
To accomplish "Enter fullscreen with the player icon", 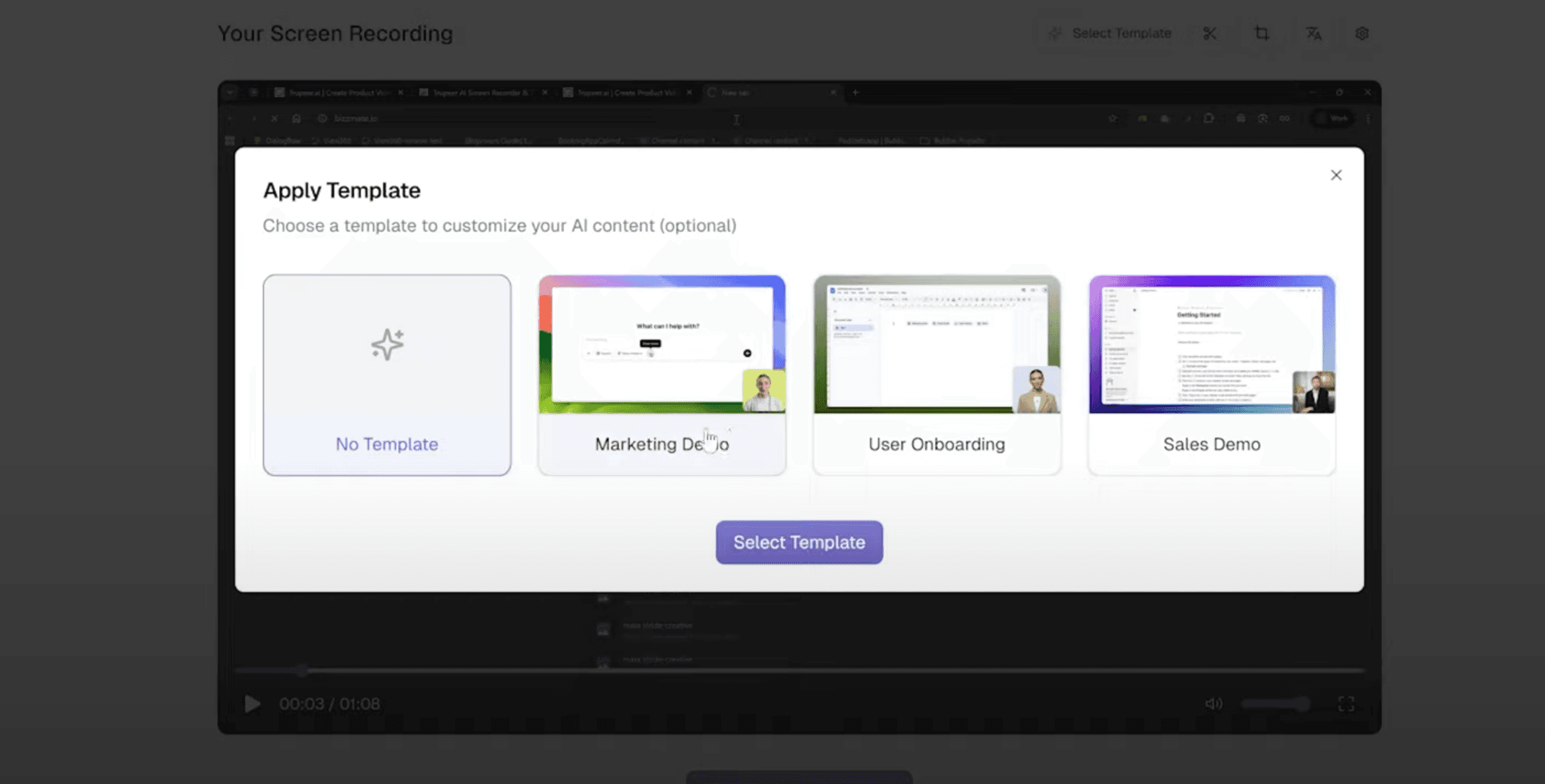I will click(x=1346, y=703).
